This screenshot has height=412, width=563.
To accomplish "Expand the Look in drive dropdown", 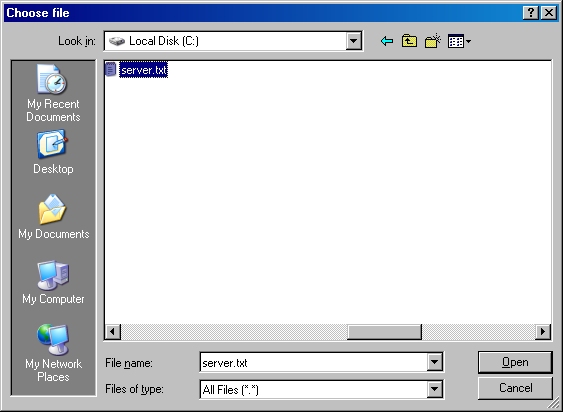I will click(354, 41).
